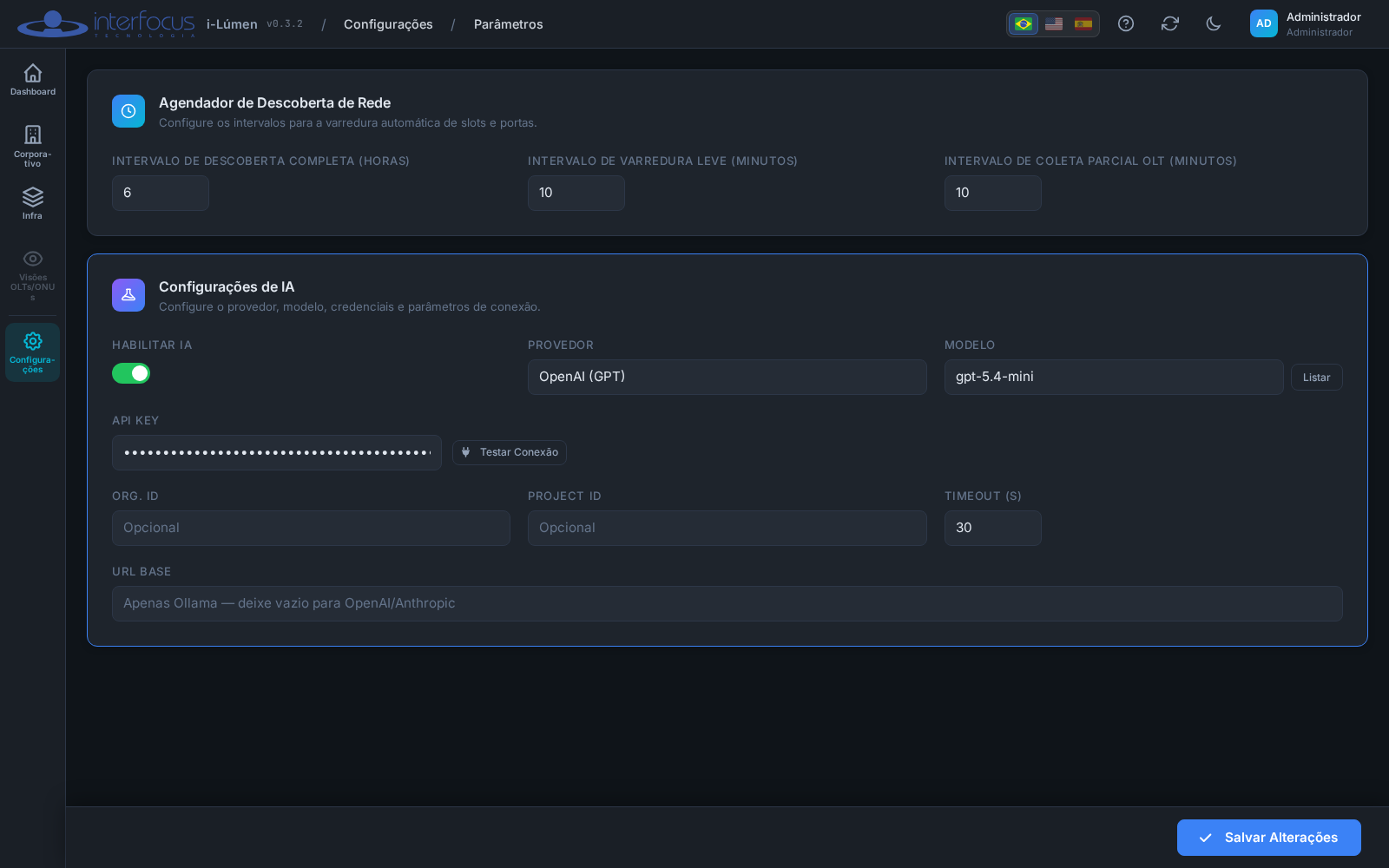
Task: Click the flask icon of Configurações de IA
Action: 128,295
